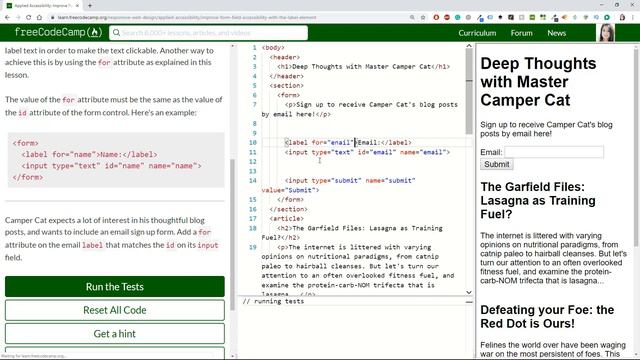Click the opening <form> tag on line 6
The height and width of the screenshot is (360, 640).
pos(288,95)
